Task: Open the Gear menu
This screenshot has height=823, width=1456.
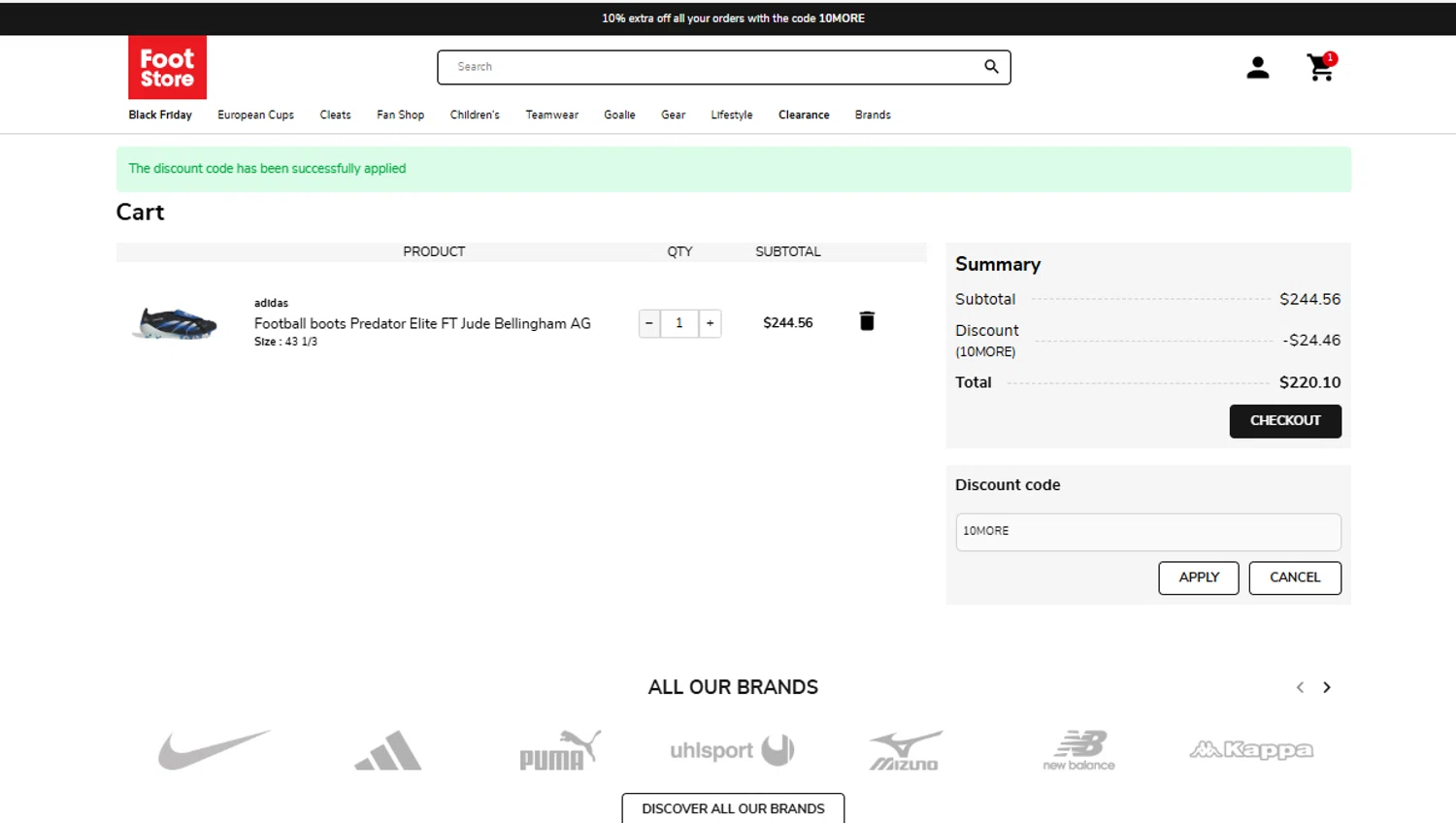Action: (674, 115)
